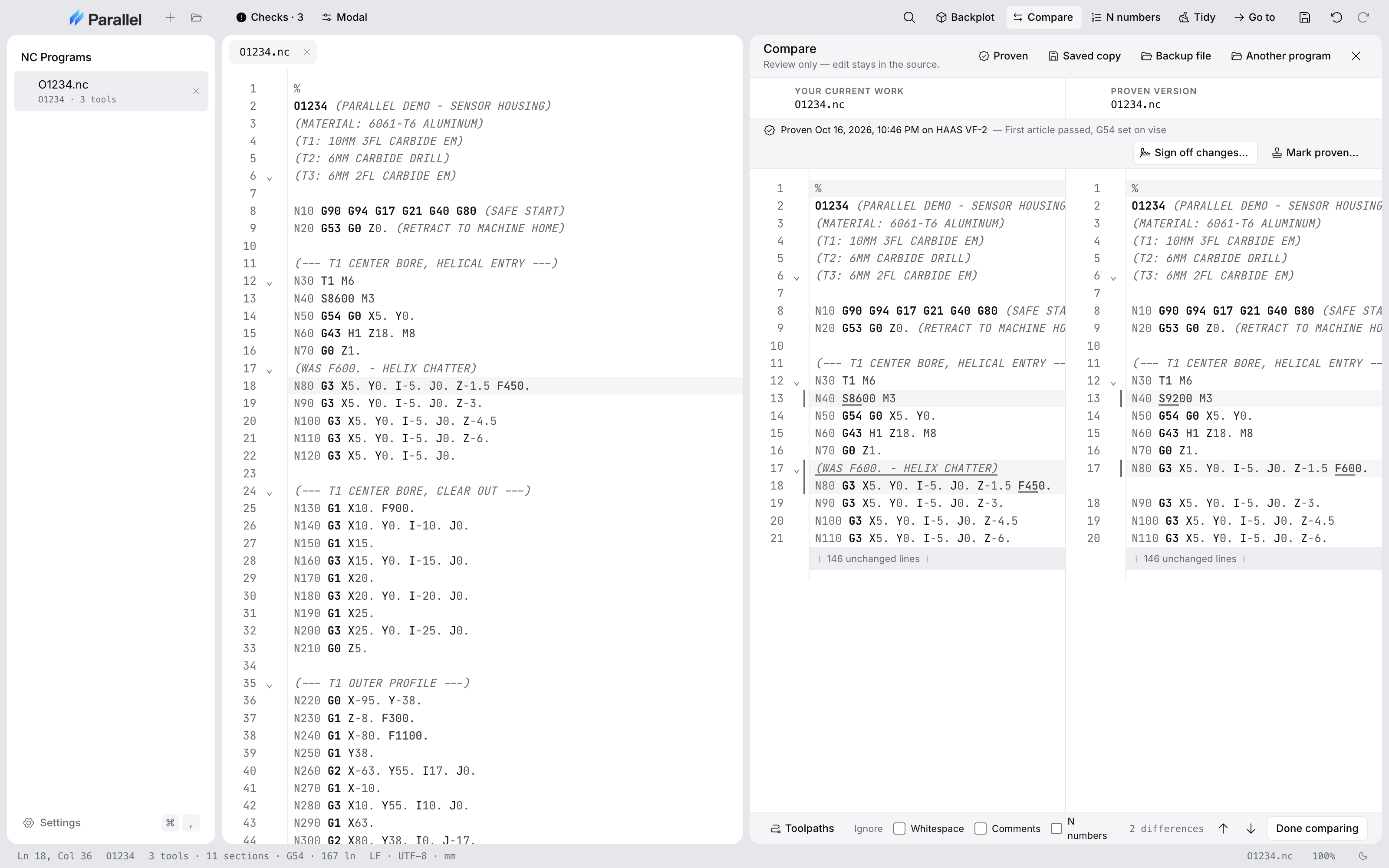Remove O1234.nc from NC Programs list
1389x868 pixels.
(196, 91)
